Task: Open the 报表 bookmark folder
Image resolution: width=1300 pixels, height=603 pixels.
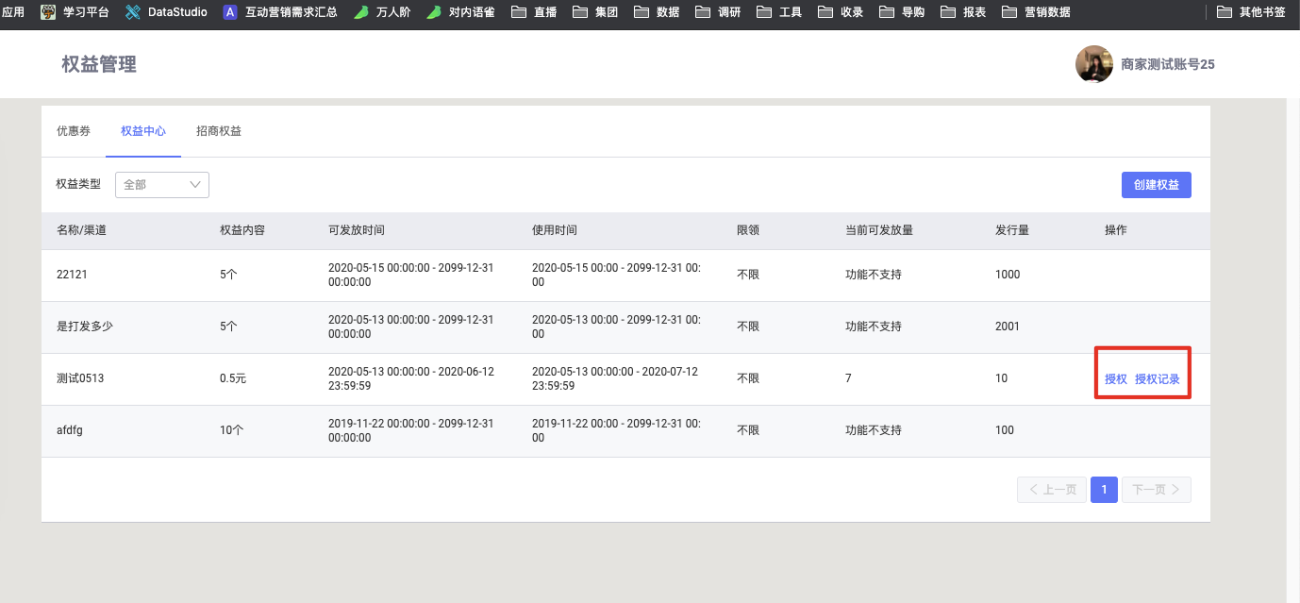Action: click(x=962, y=12)
